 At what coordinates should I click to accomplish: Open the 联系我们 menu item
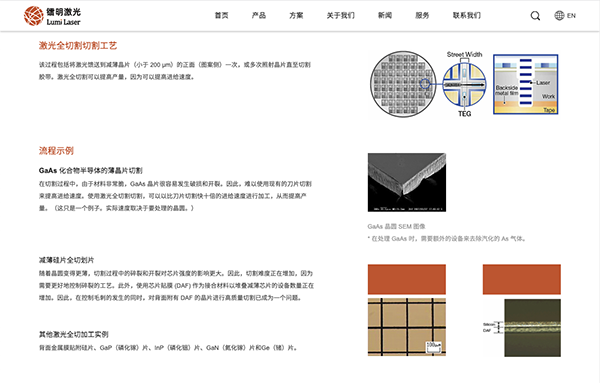click(466, 15)
